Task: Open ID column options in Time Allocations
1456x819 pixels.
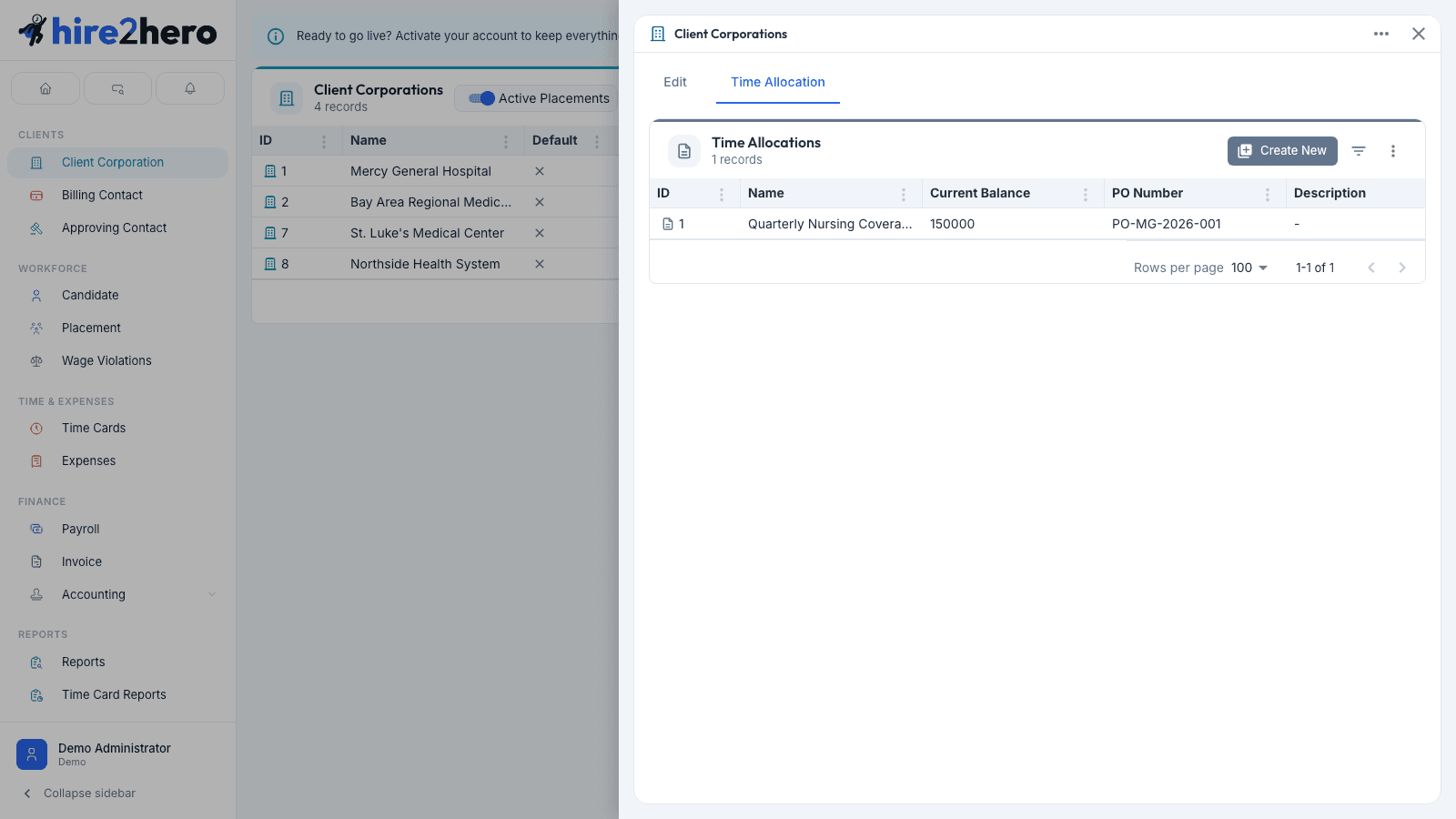Action: coord(722,194)
